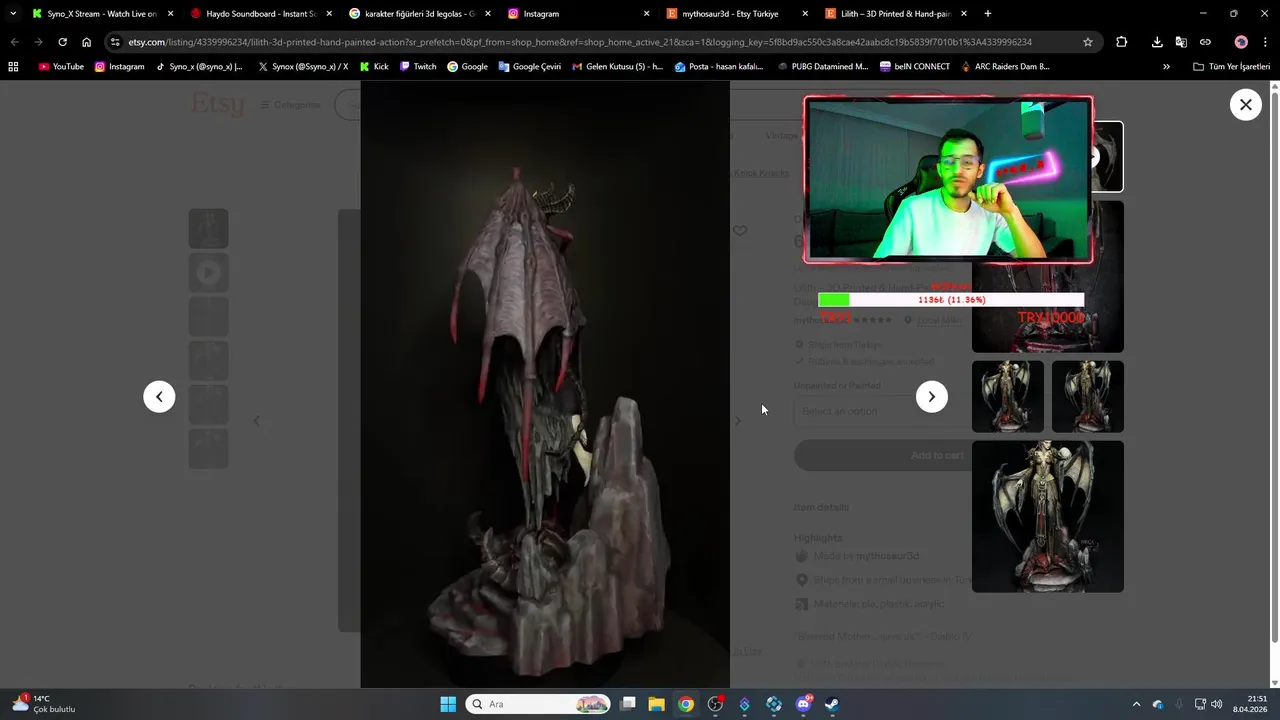
Task: Open the Chrome extensions puzzle icon
Action: coord(1121,42)
